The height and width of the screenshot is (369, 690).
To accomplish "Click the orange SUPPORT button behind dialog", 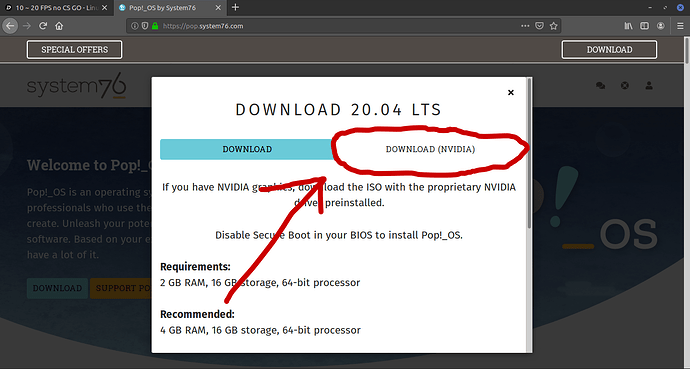I will [x=121, y=288].
